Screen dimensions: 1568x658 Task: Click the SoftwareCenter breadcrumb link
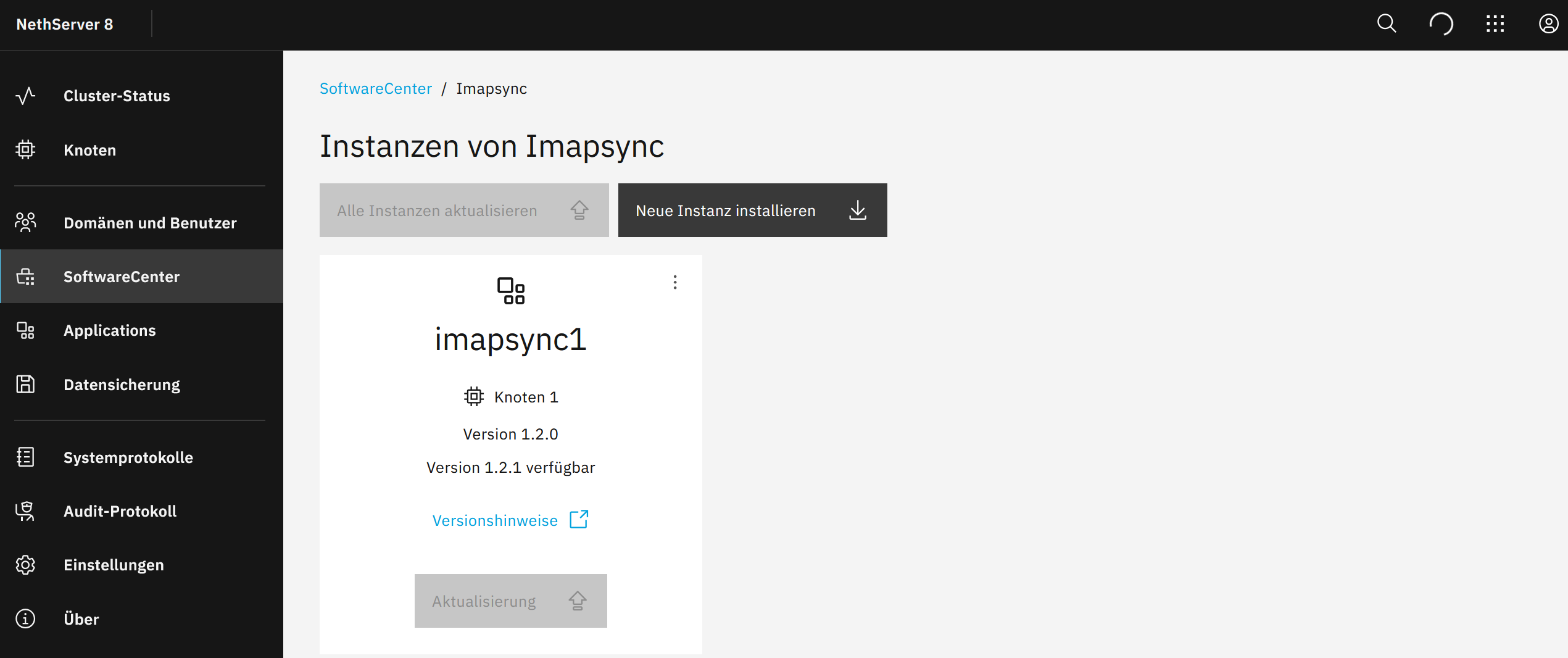pyautogui.click(x=375, y=89)
